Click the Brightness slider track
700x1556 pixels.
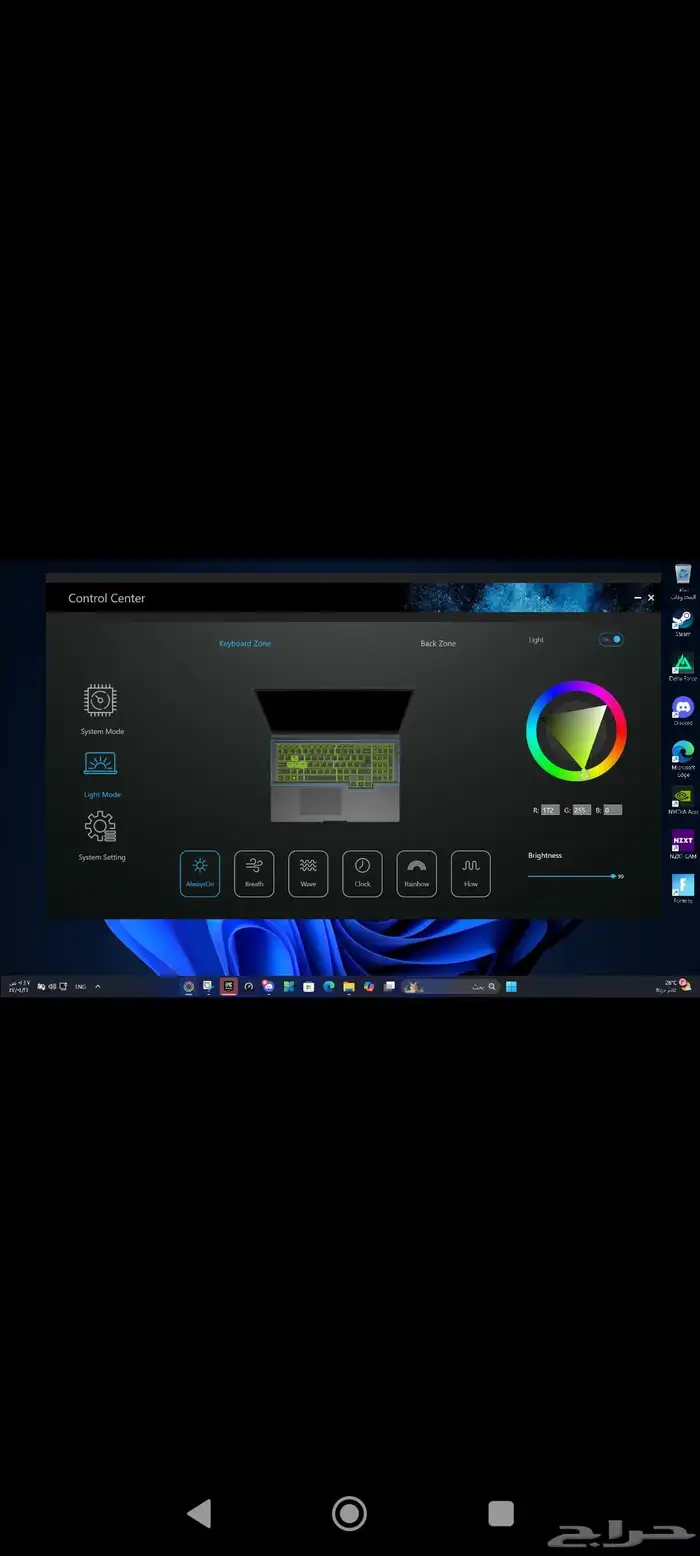pos(570,876)
